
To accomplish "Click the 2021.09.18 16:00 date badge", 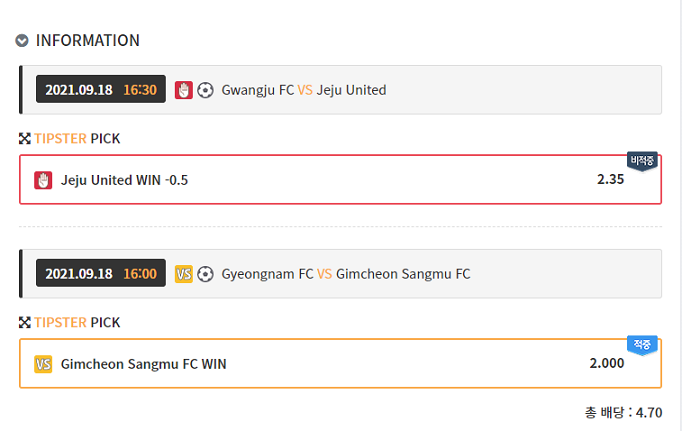I will (101, 274).
